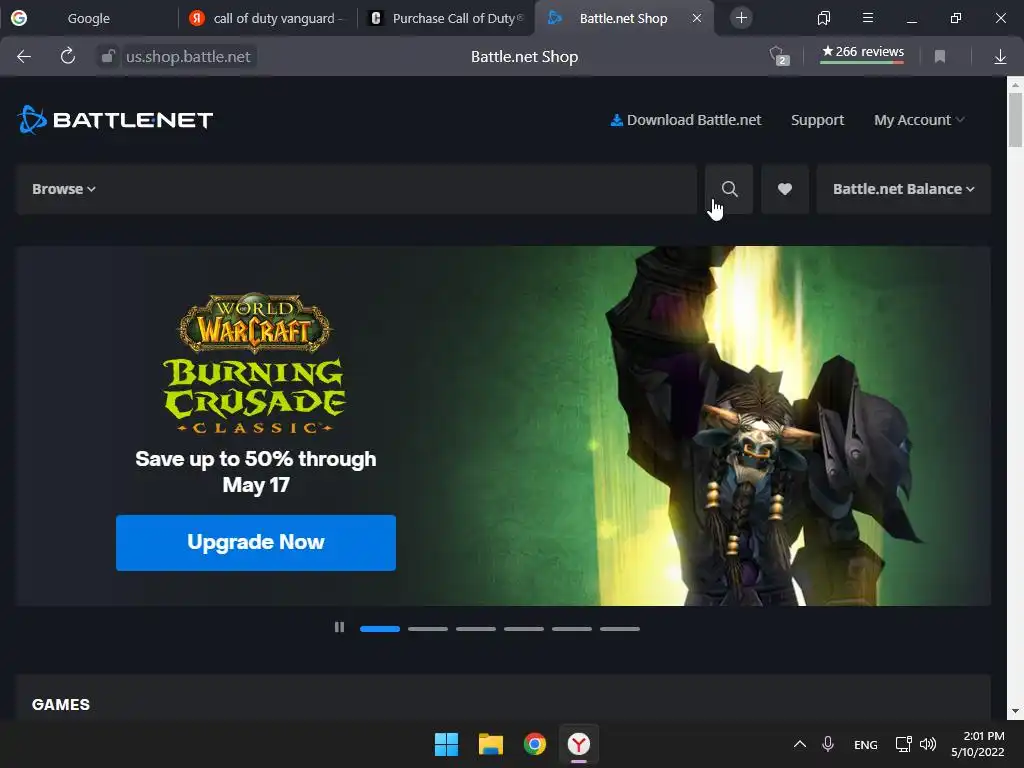Jump to fifth carousel slide indicator
This screenshot has height=768, width=1024.
pos(572,629)
